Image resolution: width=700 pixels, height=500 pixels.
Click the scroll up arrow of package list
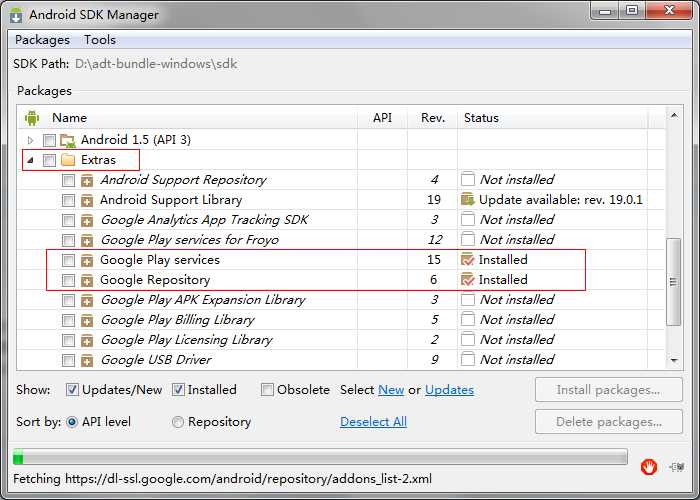(674, 116)
